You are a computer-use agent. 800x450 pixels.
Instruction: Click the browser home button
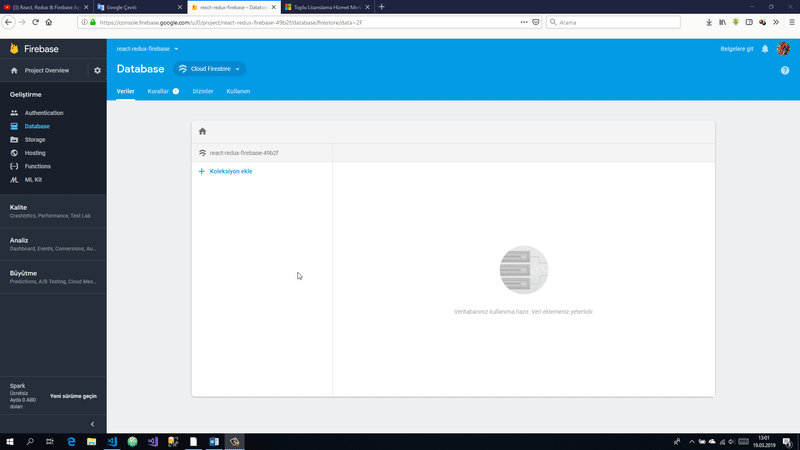coord(49,22)
